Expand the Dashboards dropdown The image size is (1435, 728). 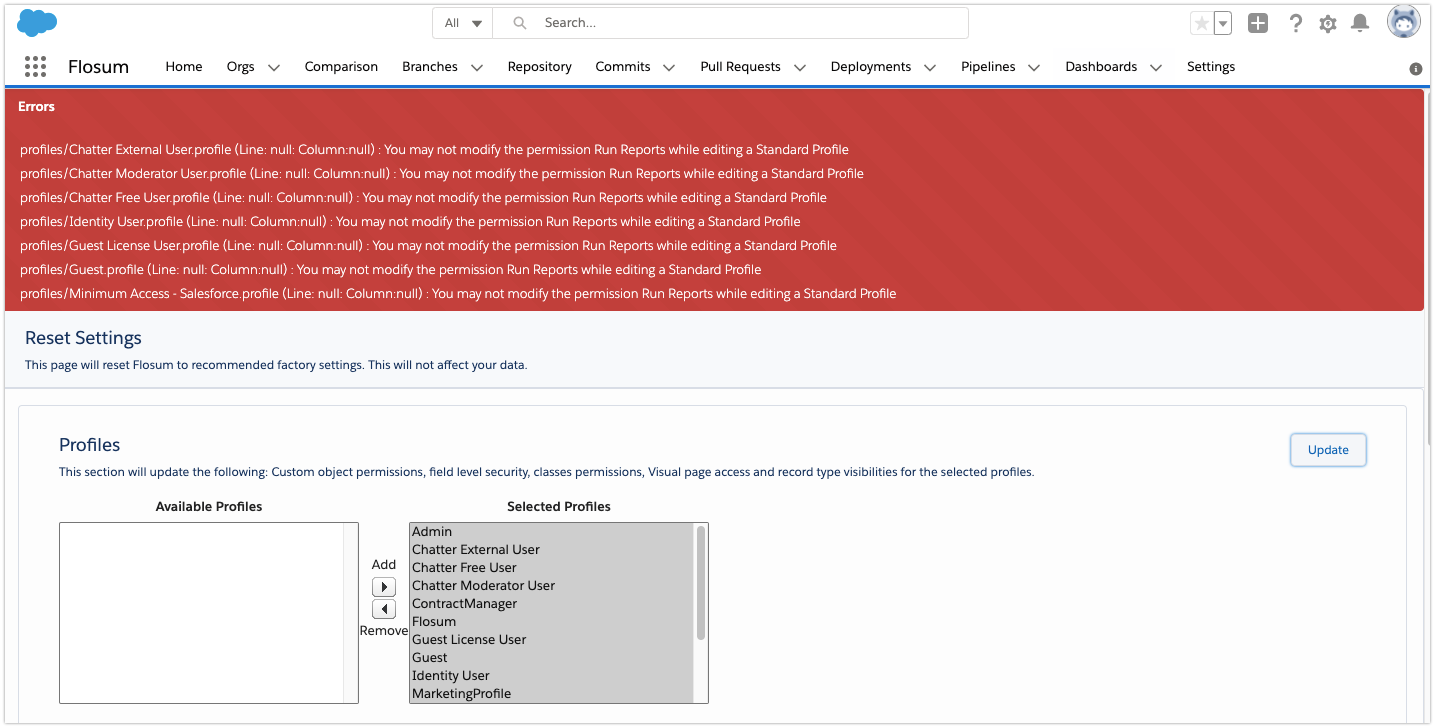pos(1112,66)
